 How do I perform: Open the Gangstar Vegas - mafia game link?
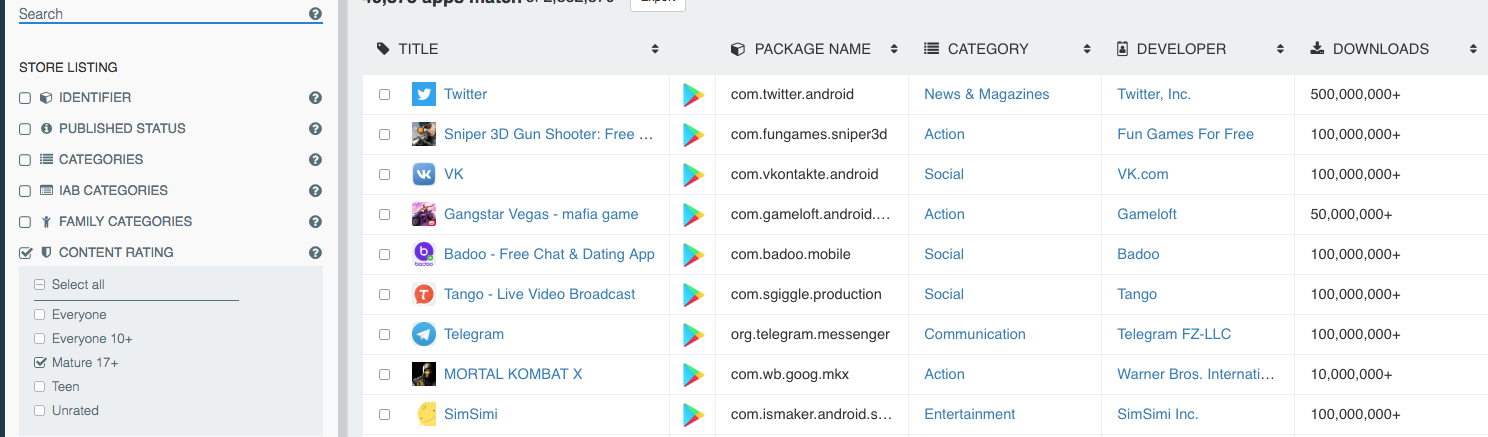point(541,214)
